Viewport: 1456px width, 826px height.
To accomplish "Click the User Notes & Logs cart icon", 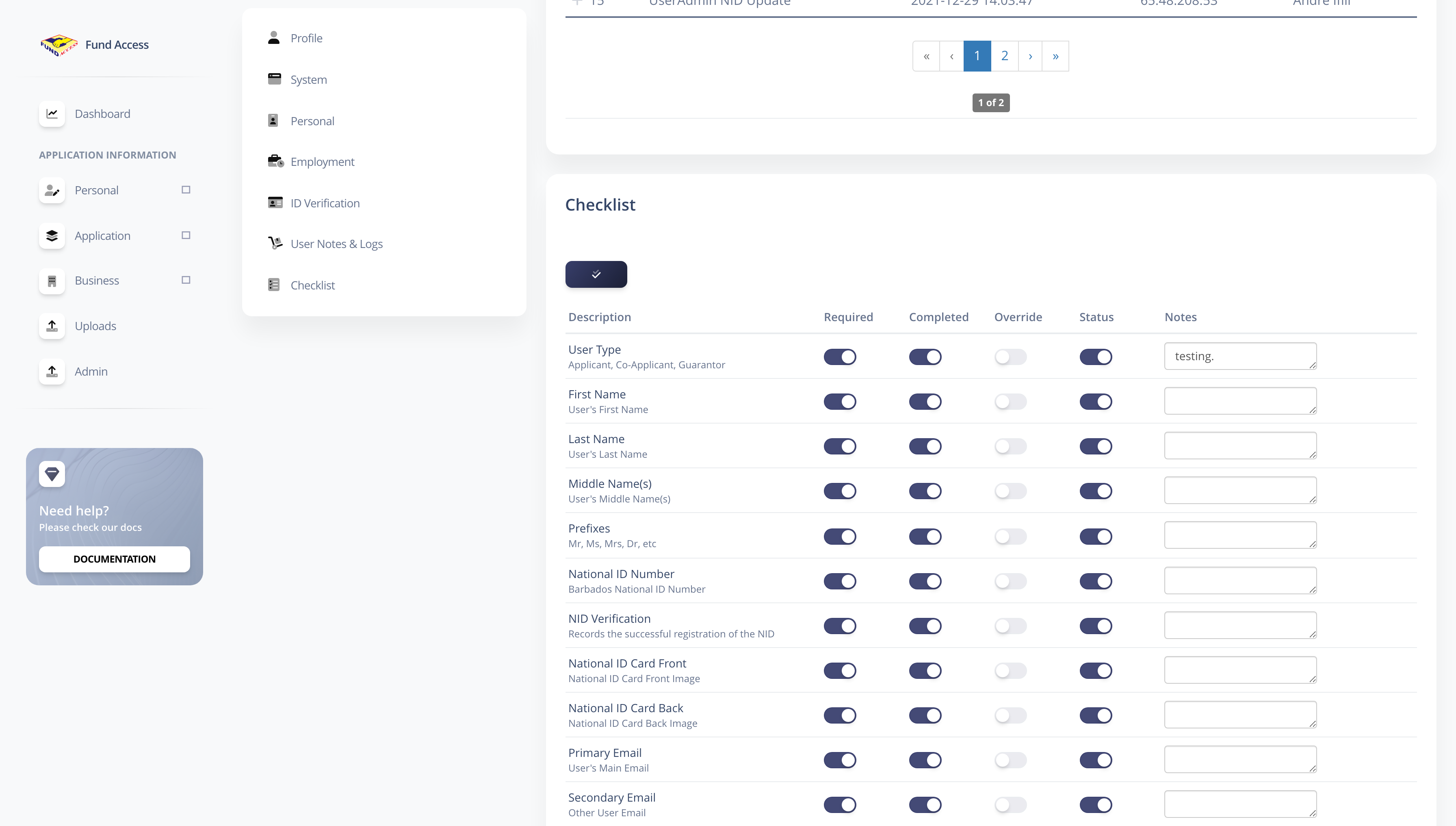I will pyautogui.click(x=275, y=243).
